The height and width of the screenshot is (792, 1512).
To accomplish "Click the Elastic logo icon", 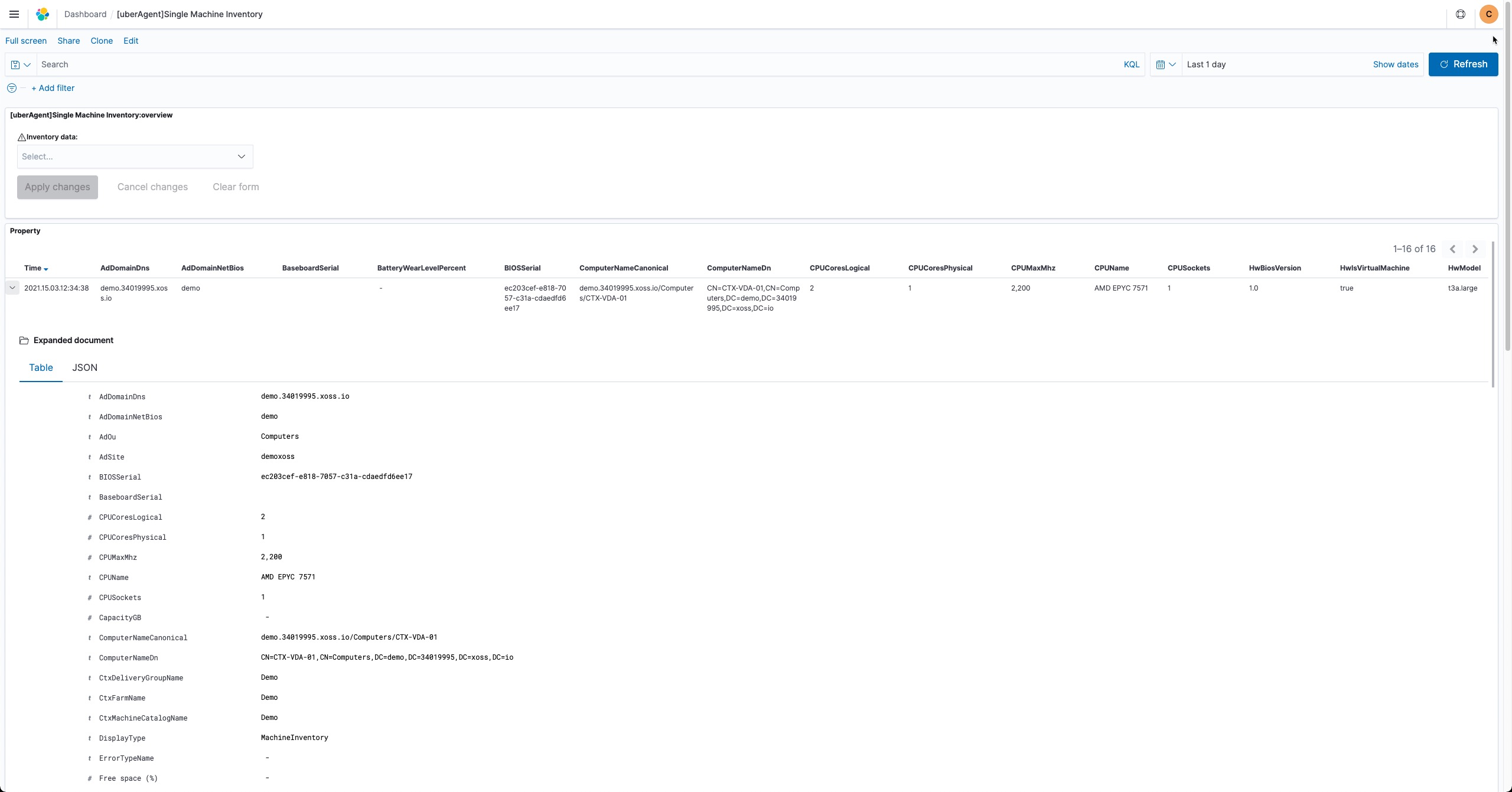I will point(43,14).
